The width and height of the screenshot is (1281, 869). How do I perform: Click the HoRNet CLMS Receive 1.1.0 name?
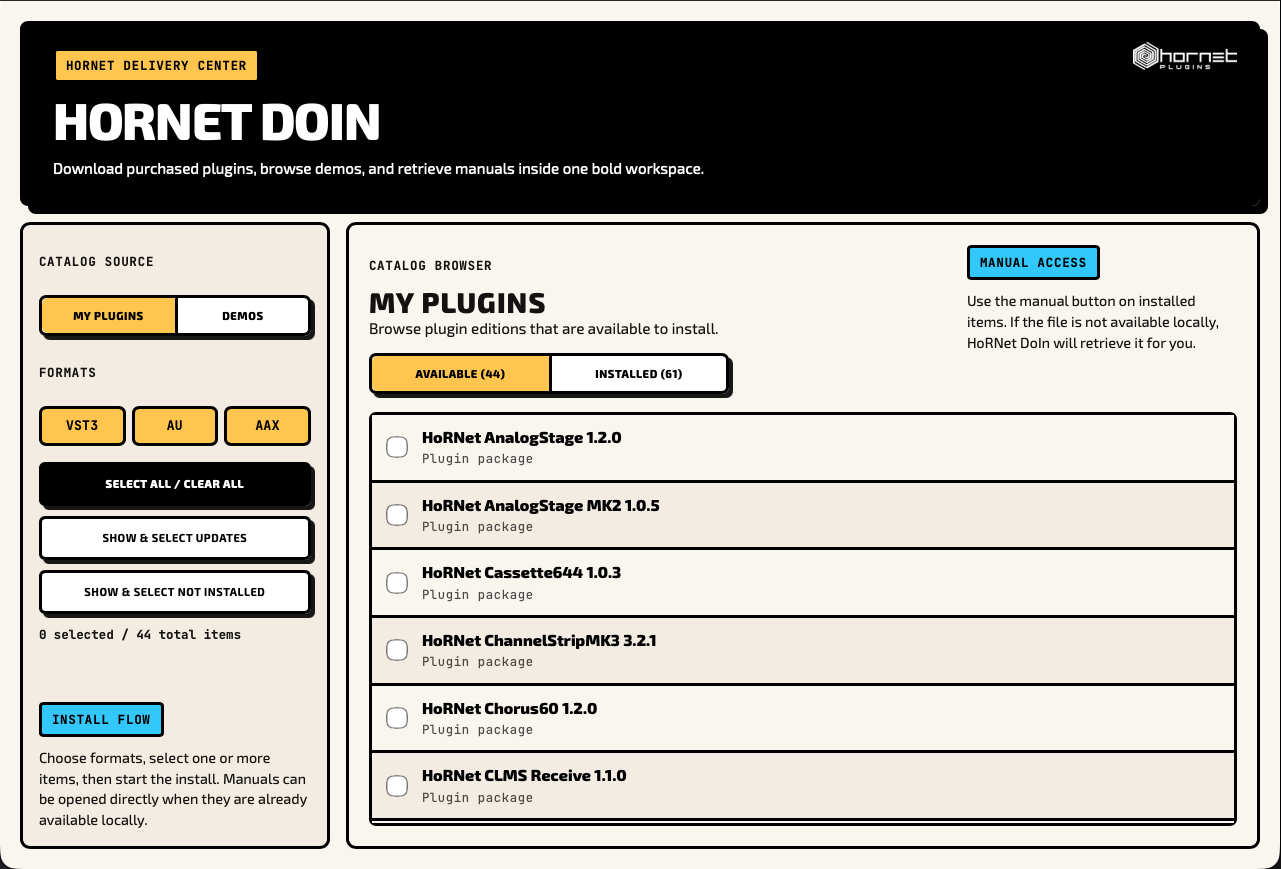tap(524, 776)
